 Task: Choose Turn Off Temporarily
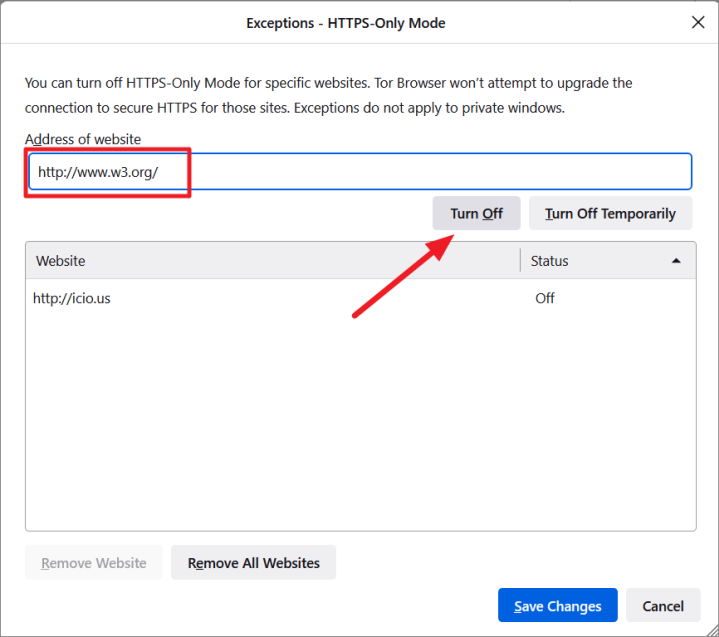click(610, 214)
